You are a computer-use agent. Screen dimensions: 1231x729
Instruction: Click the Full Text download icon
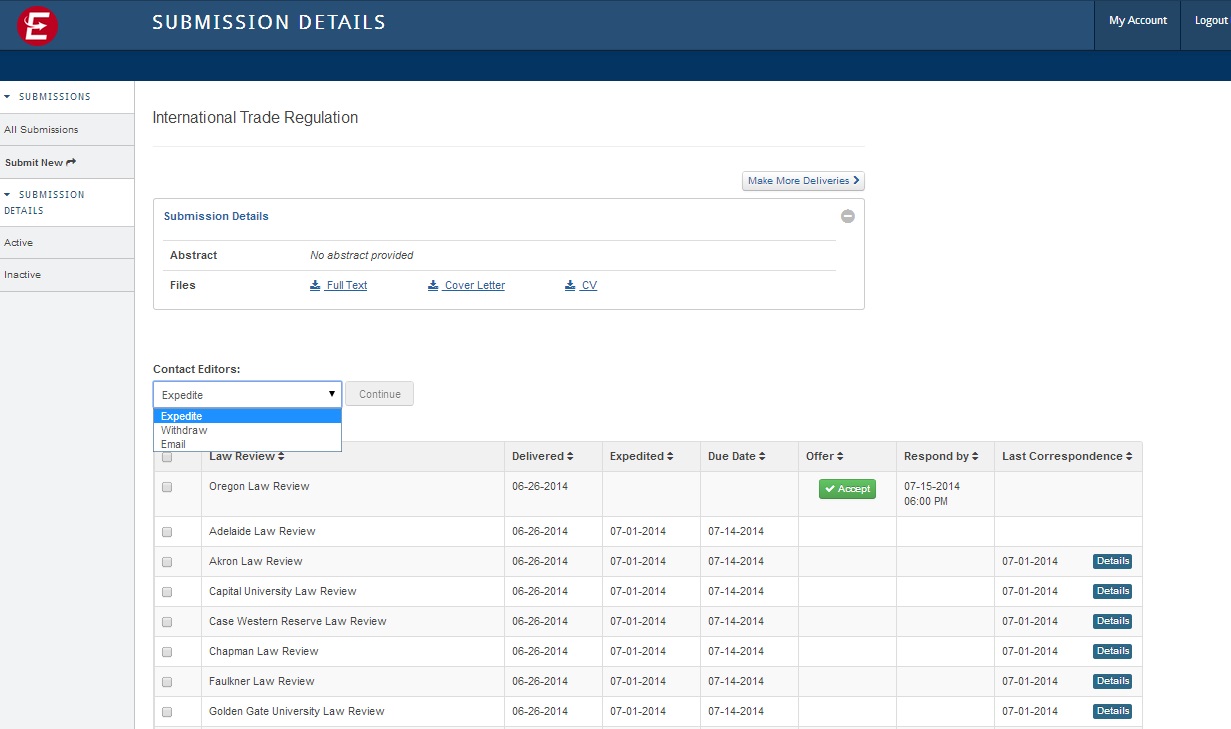click(315, 285)
